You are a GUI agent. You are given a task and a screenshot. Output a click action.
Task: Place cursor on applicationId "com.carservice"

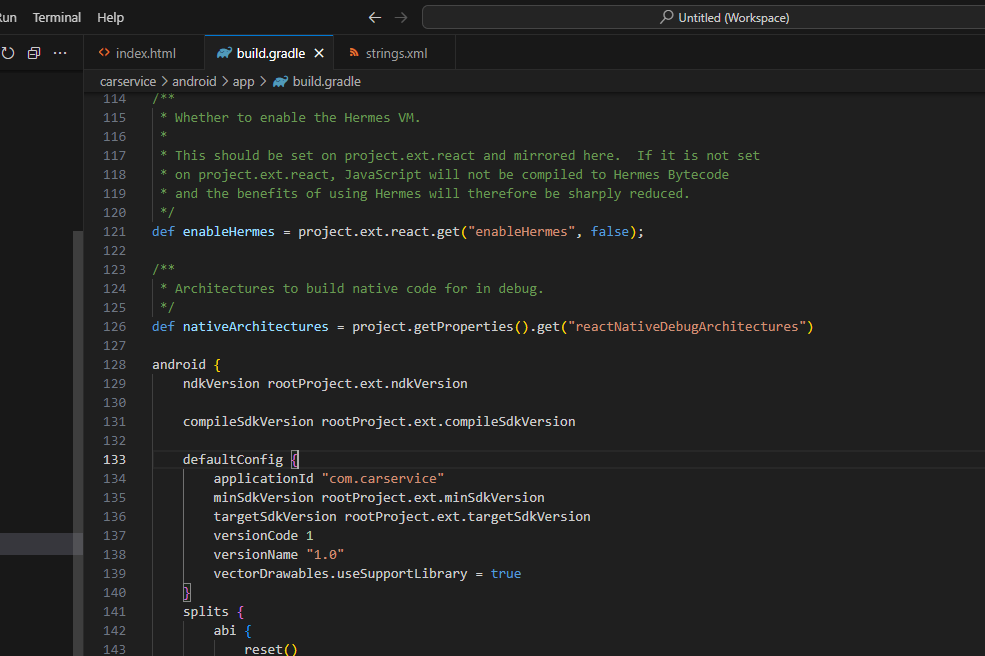pyautogui.click(x=328, y=478)
